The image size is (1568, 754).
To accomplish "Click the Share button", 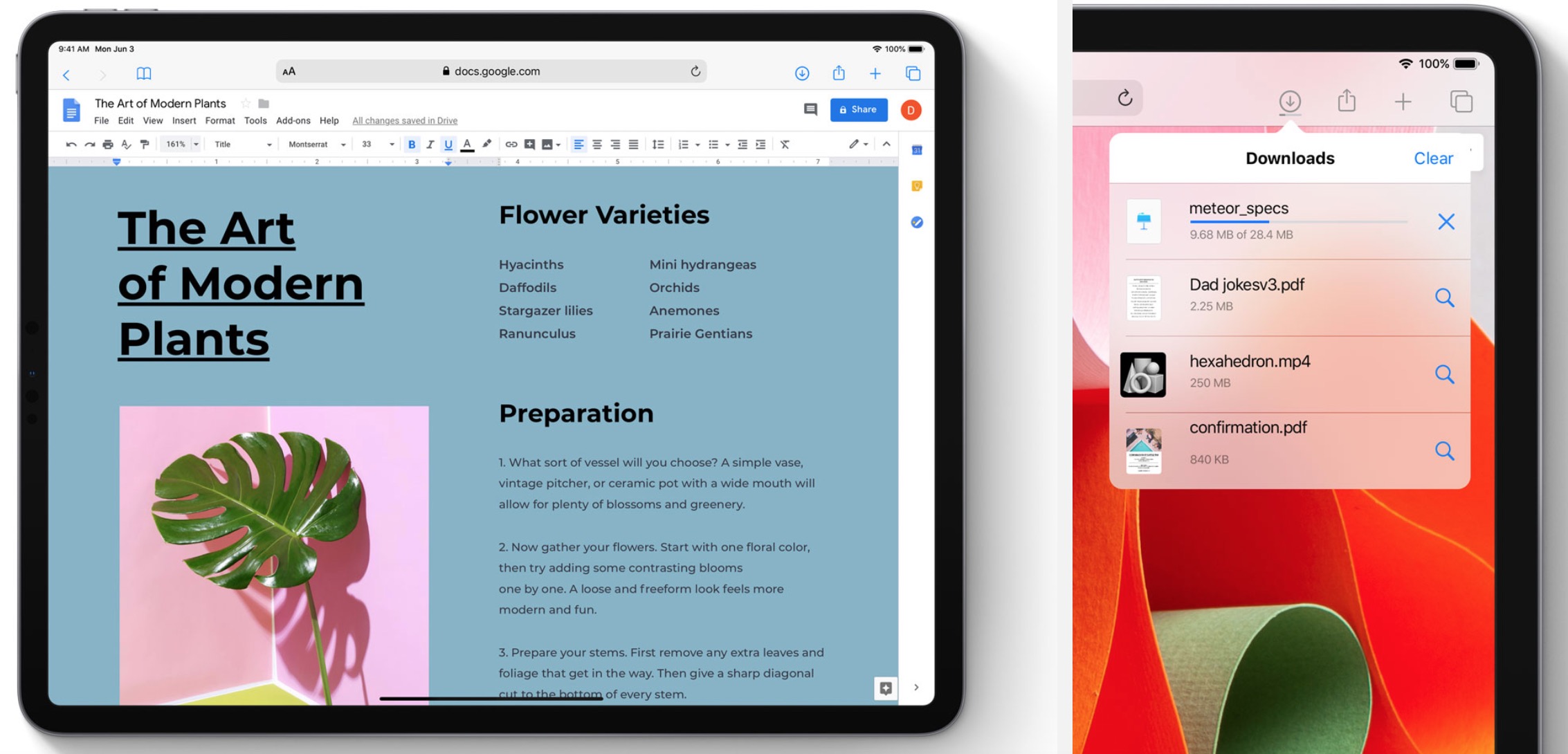I will tap(858, 109).
